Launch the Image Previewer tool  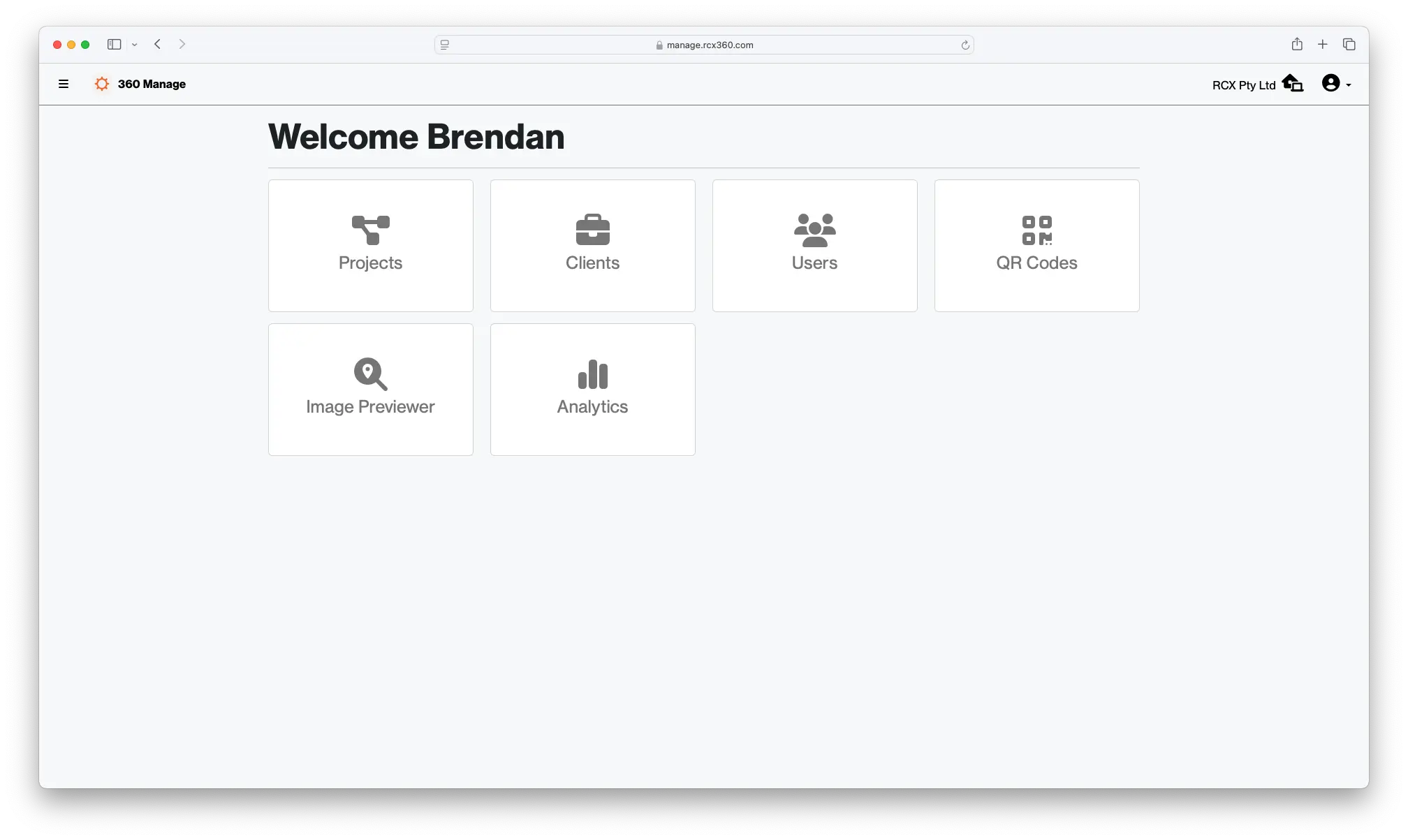click(370, 389)
